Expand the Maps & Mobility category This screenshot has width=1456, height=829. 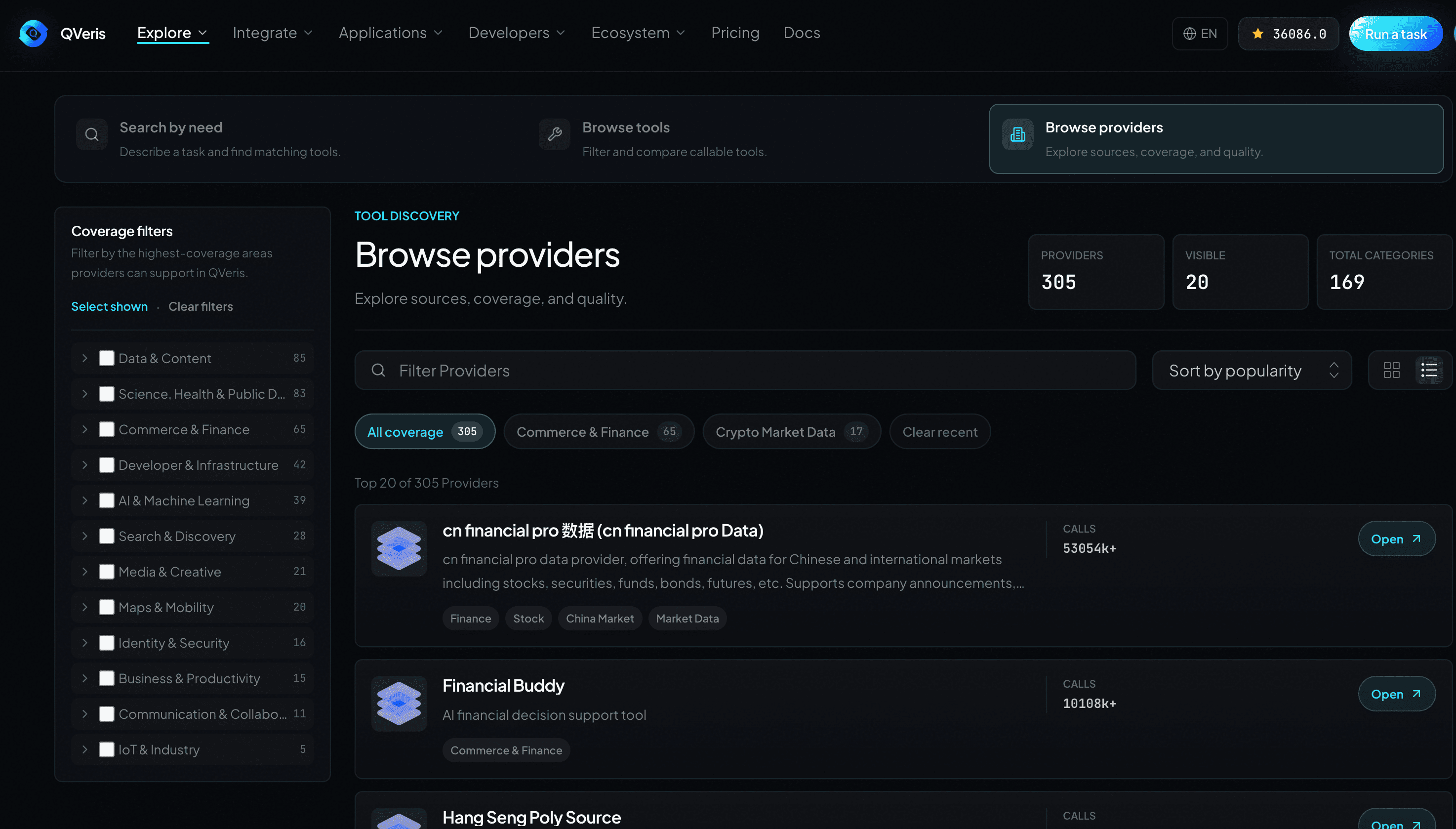tap(85, 608)
